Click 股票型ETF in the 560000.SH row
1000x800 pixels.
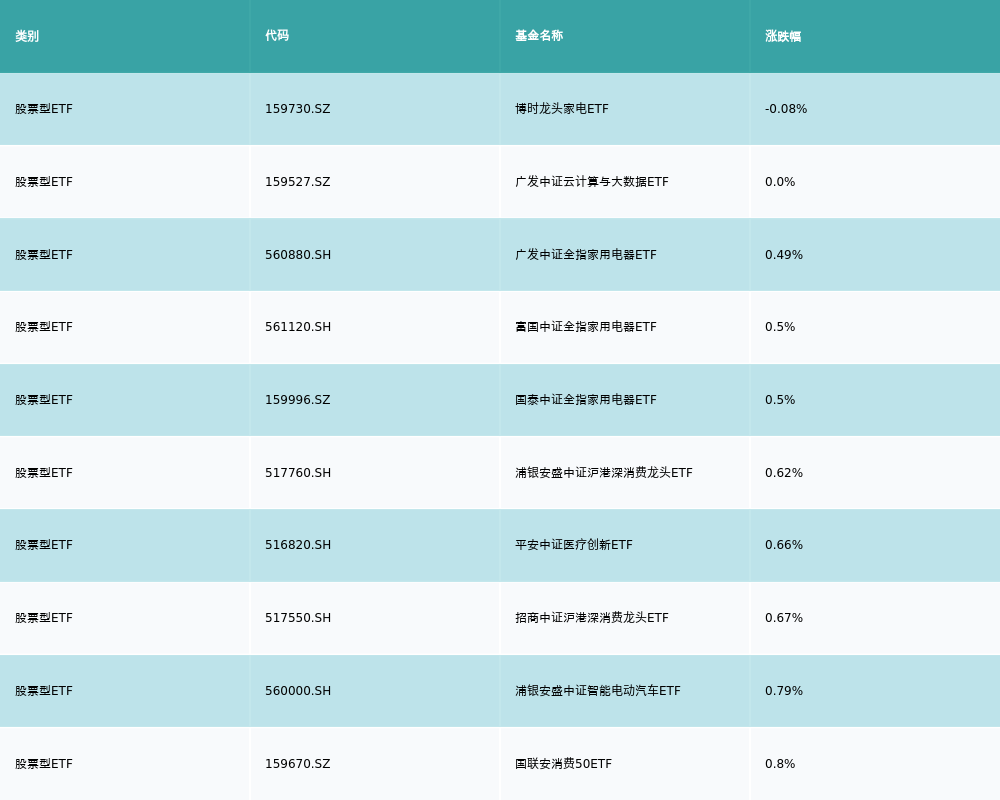[44, 691]
